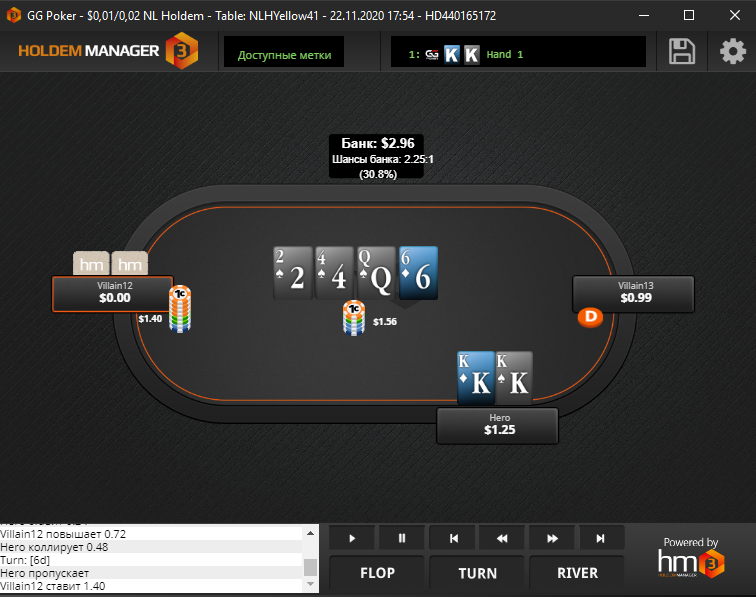Screen dimensions: 756x597
Task: Click the scroll down arrow in the action log
Action: [x=310, y=584]
